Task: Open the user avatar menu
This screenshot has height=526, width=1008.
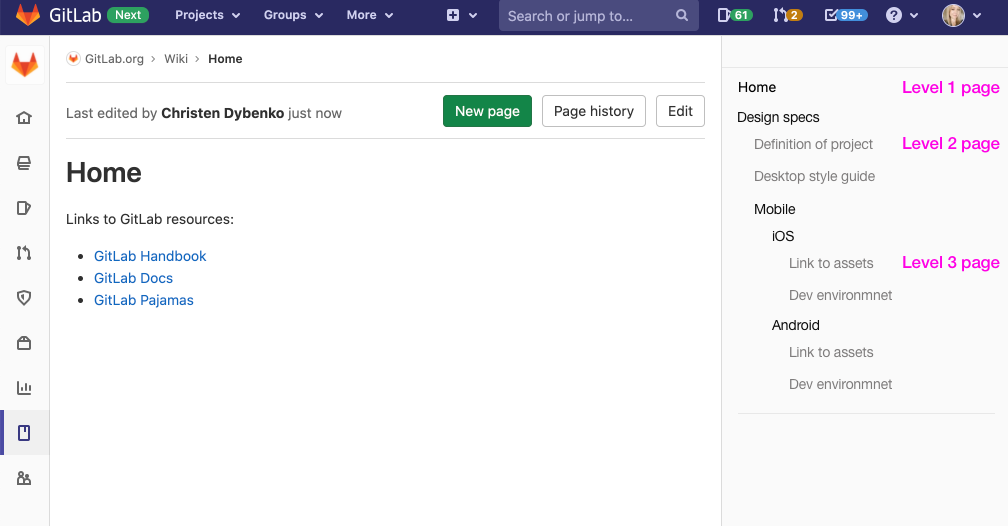Action: 953,15
